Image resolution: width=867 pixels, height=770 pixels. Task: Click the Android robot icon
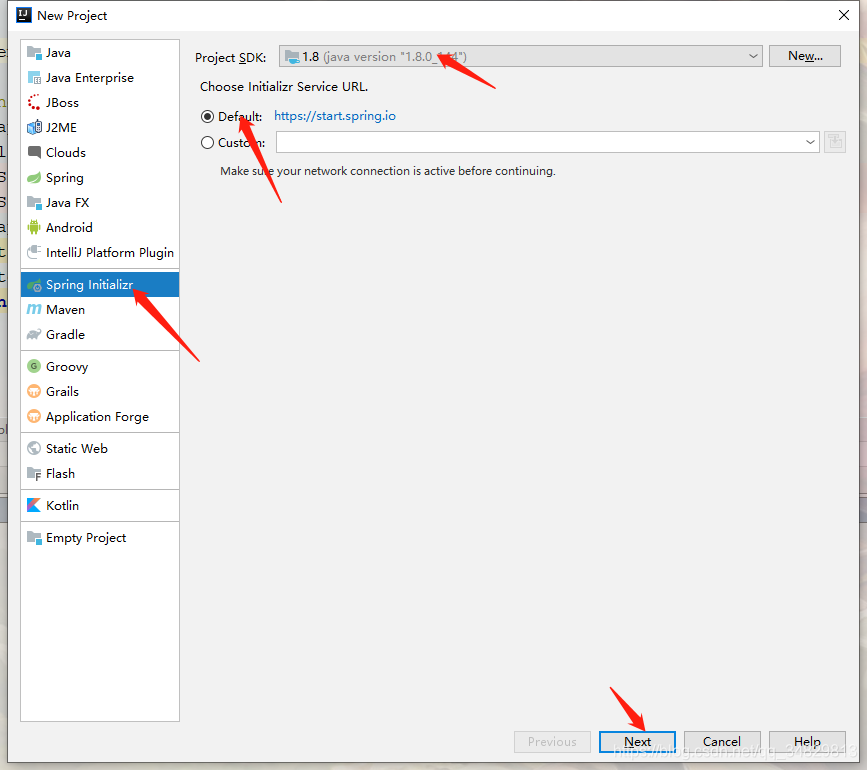coord(34,227)
